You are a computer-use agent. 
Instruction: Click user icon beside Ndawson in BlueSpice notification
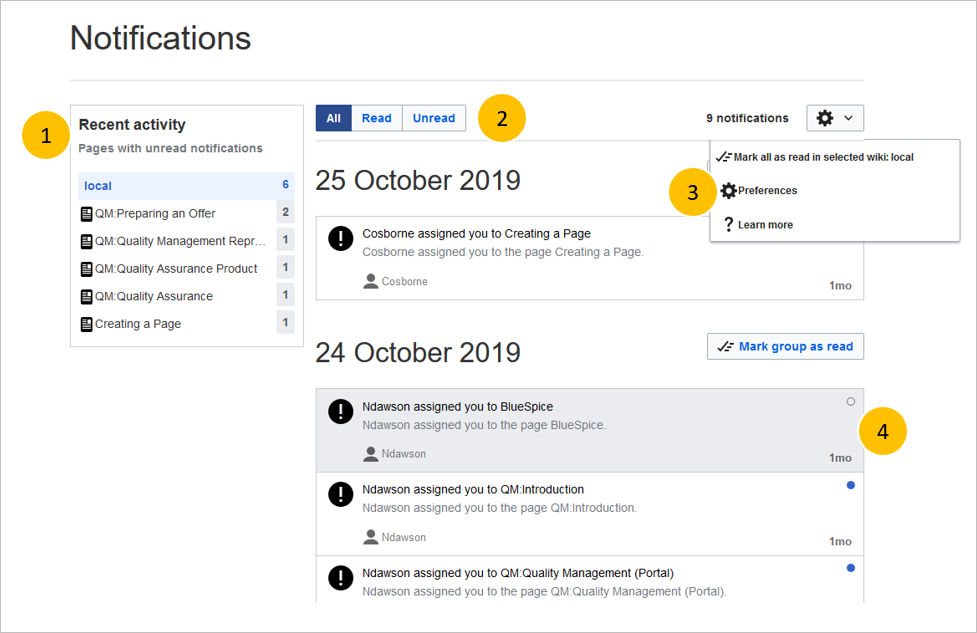[371, 454]
